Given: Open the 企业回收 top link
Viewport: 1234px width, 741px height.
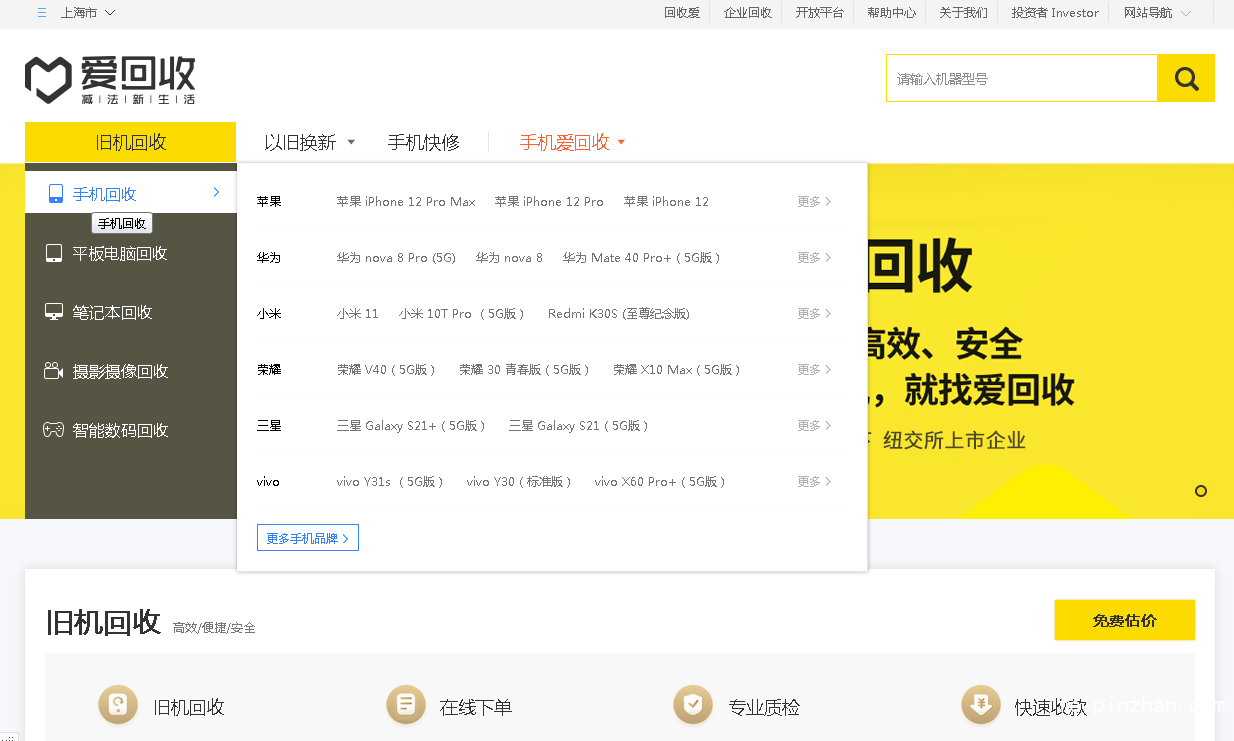Looking at the screenshot, I should click(x=748, y=13).
